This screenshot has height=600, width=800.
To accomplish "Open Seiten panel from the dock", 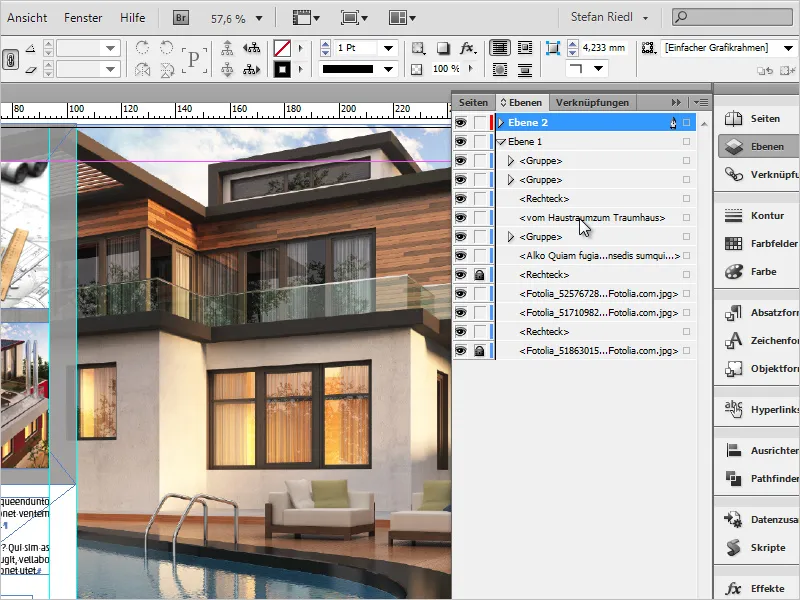I will coord(757,118).
